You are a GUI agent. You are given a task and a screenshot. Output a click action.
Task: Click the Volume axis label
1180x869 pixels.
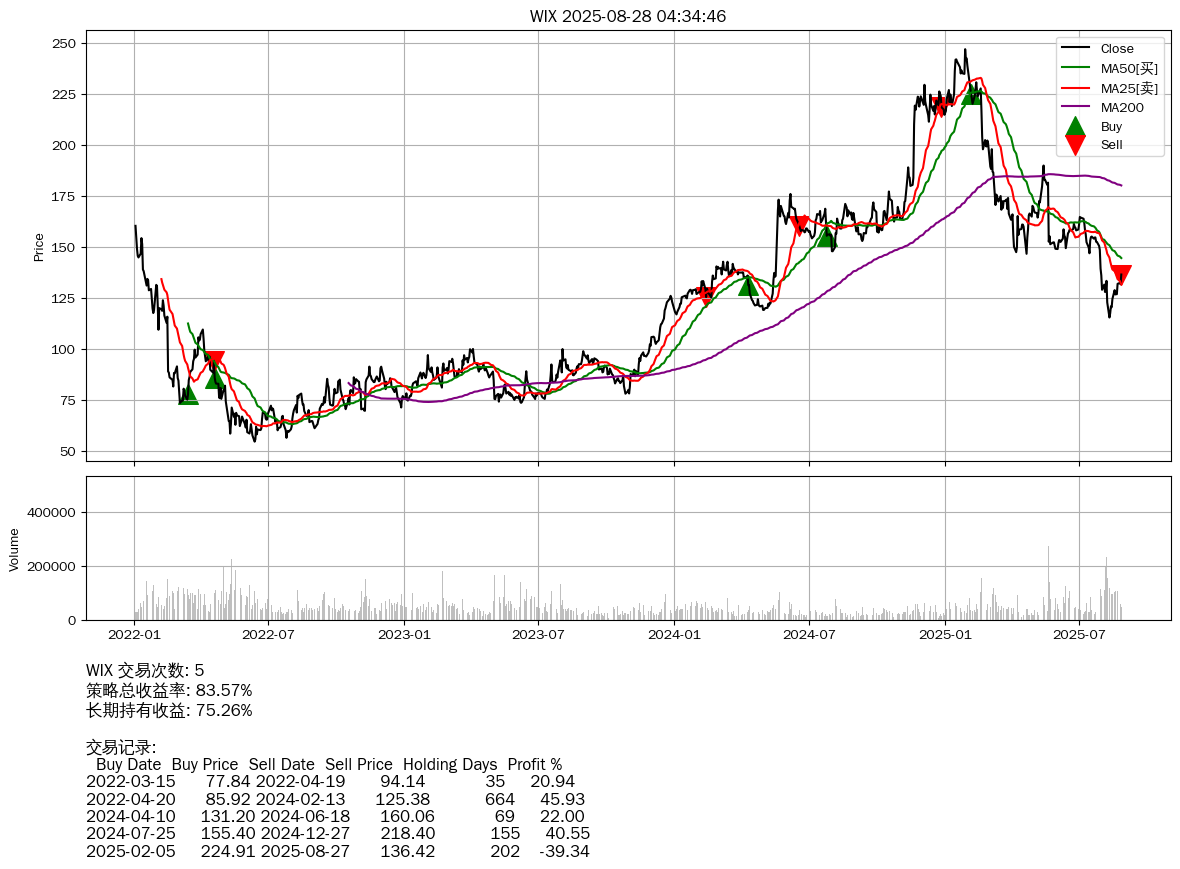tap(14, 548)
